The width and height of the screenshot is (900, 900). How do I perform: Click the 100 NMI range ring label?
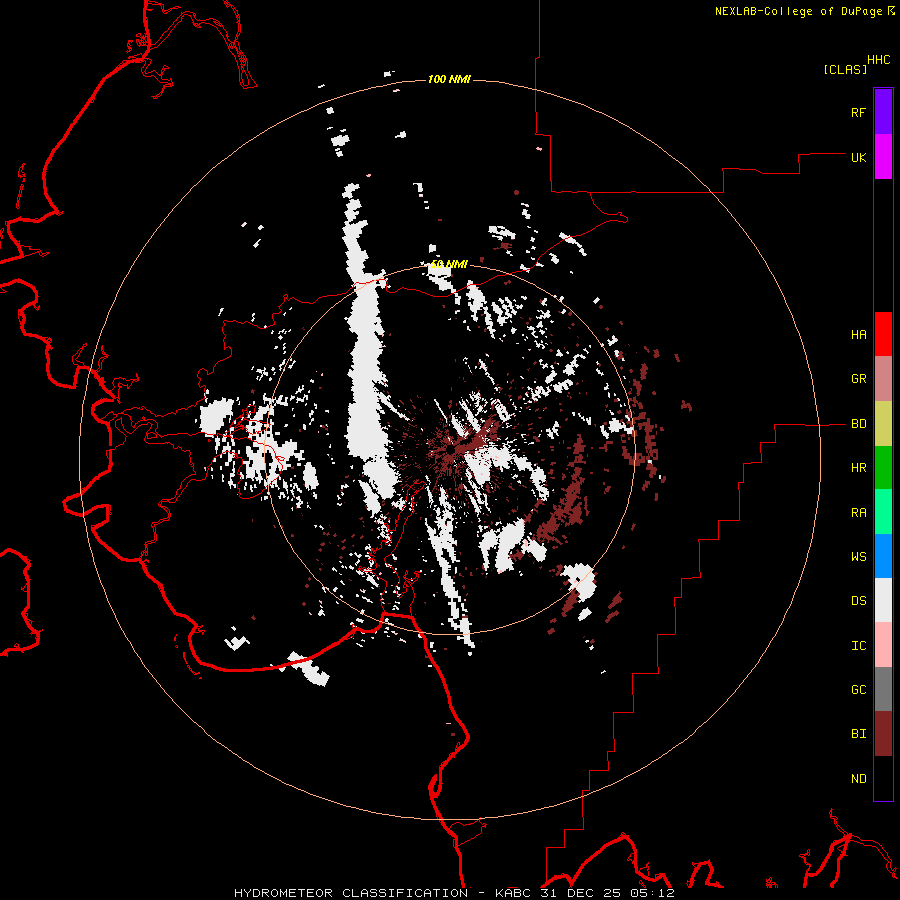click(x=449, y=79)
